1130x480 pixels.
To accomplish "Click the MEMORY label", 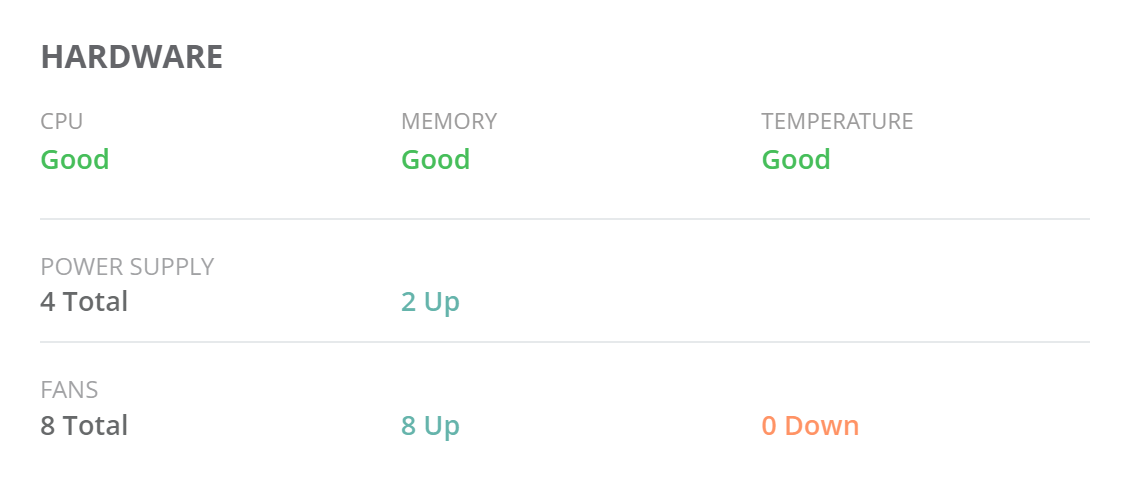I will [449, 122].
